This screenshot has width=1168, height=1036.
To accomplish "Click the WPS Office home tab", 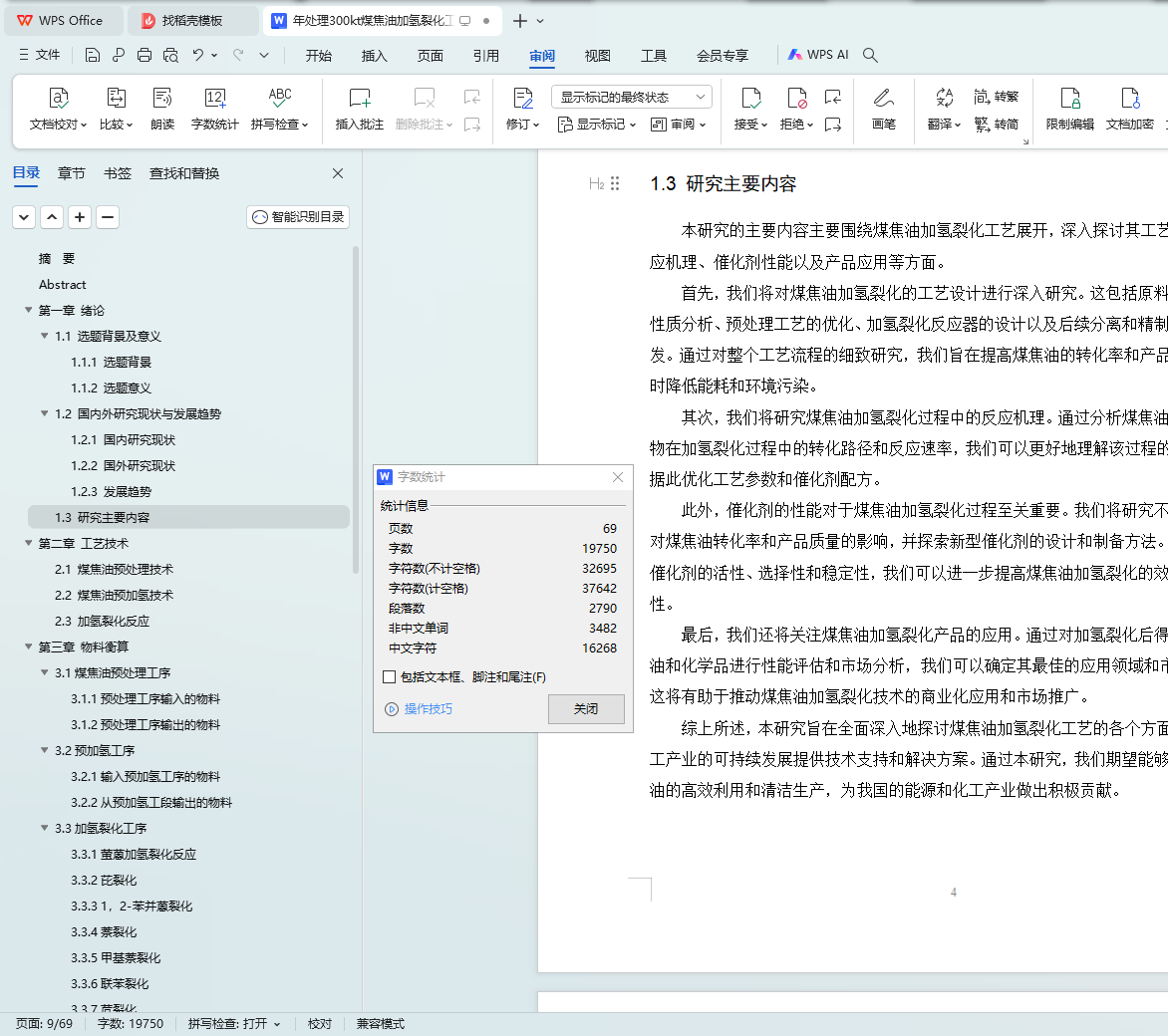I will coord(63,21).
